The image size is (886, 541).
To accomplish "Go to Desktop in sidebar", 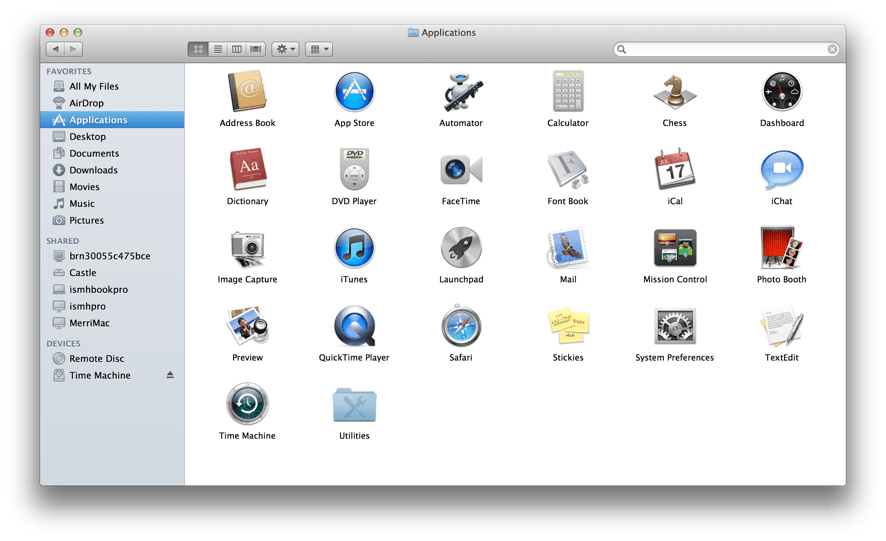I will [x=112, y=136].
